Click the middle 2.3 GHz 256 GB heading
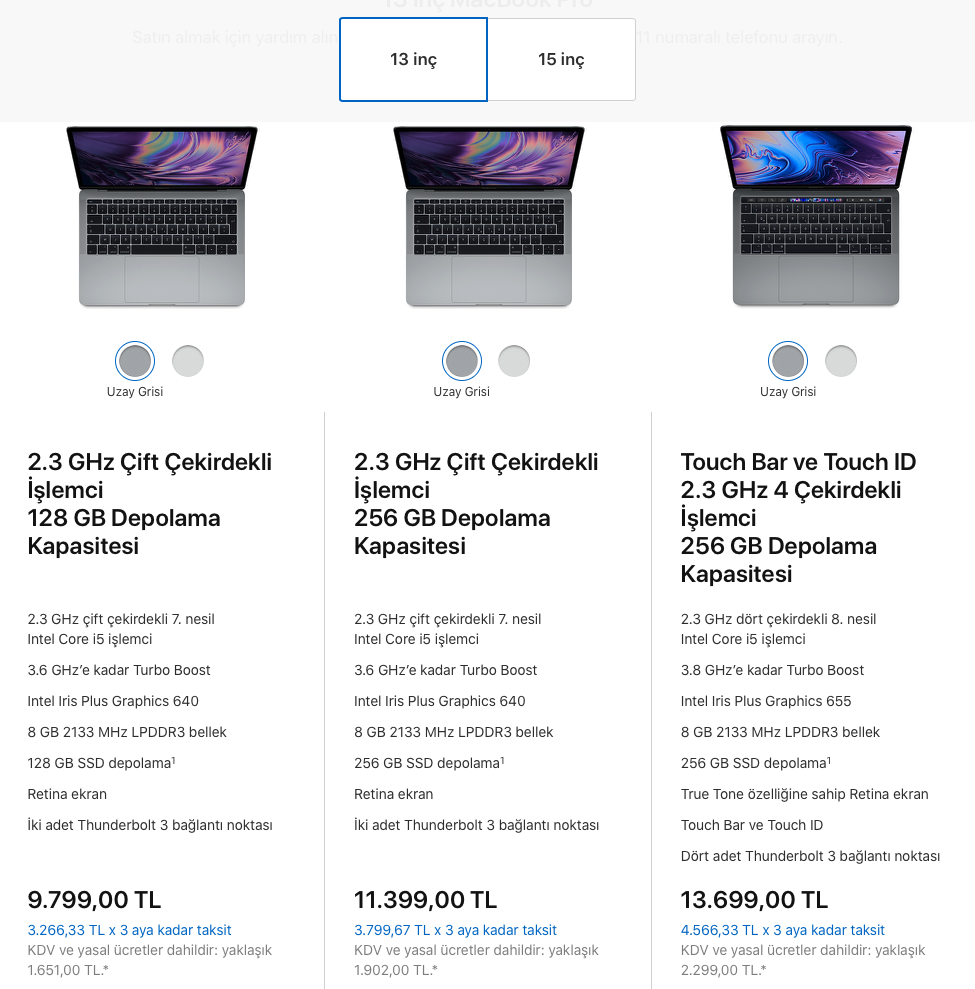The image size is (975, 989). click(x=476, y=503)
